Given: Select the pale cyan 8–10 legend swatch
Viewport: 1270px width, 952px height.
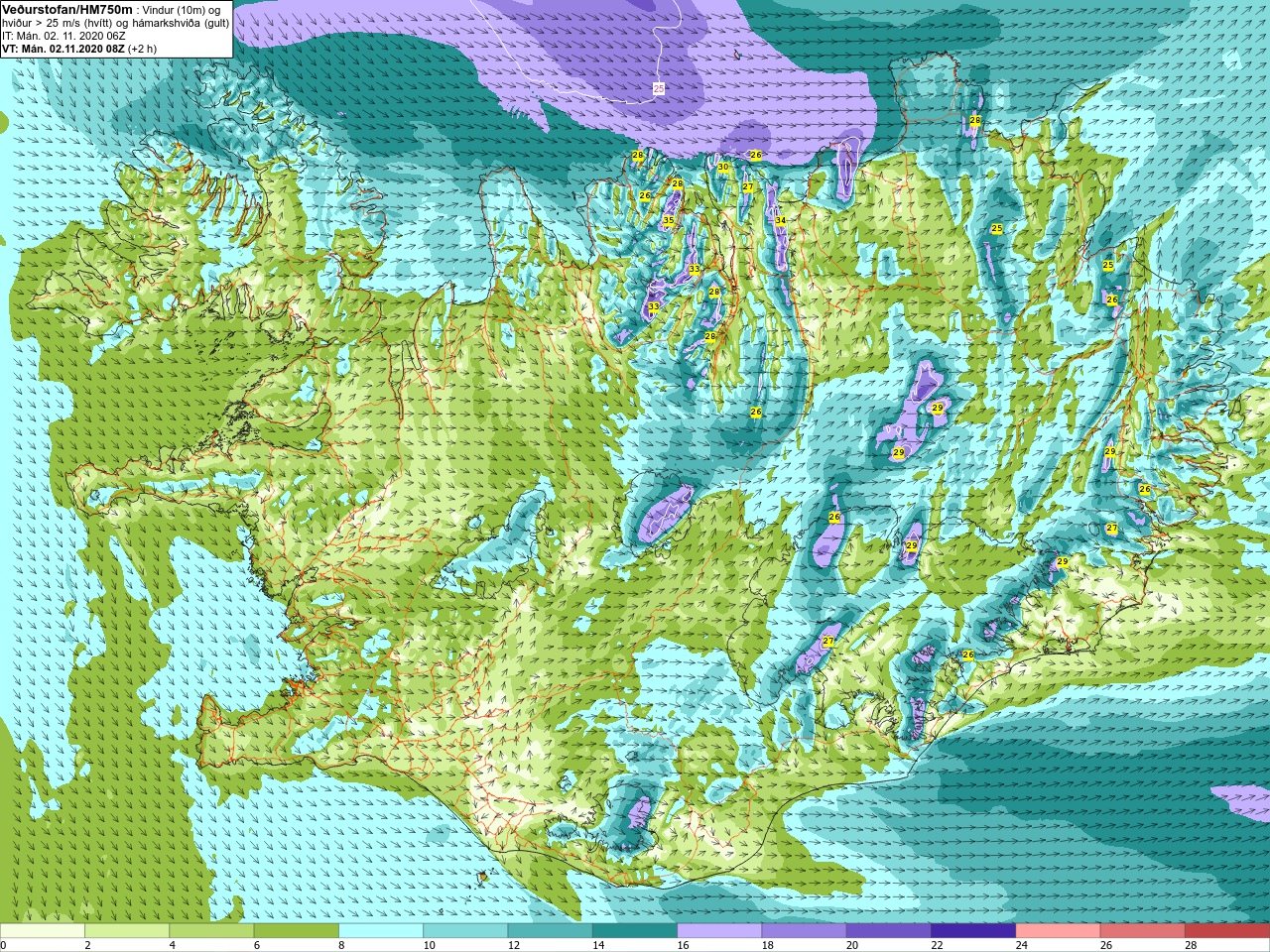Looking at the screenshot, I should pyautogui.click(x=381, y=930).
